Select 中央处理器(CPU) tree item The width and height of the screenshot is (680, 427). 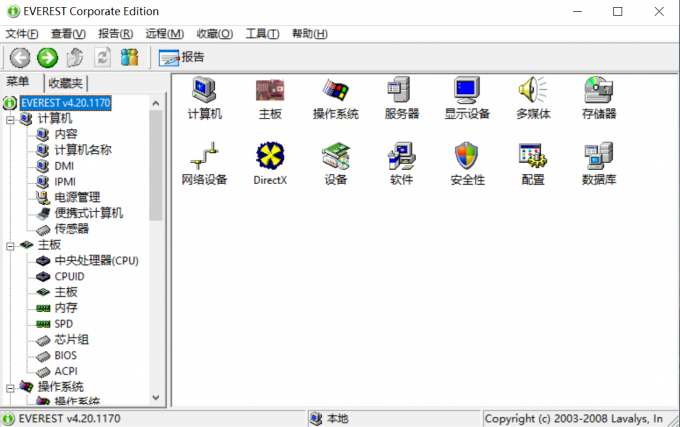(96, 261)
